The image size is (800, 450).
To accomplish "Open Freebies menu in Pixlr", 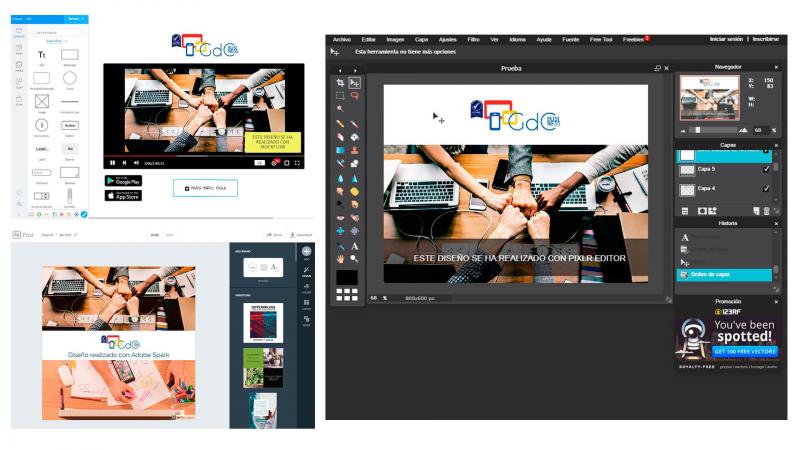I will click(x=633, y=39).
